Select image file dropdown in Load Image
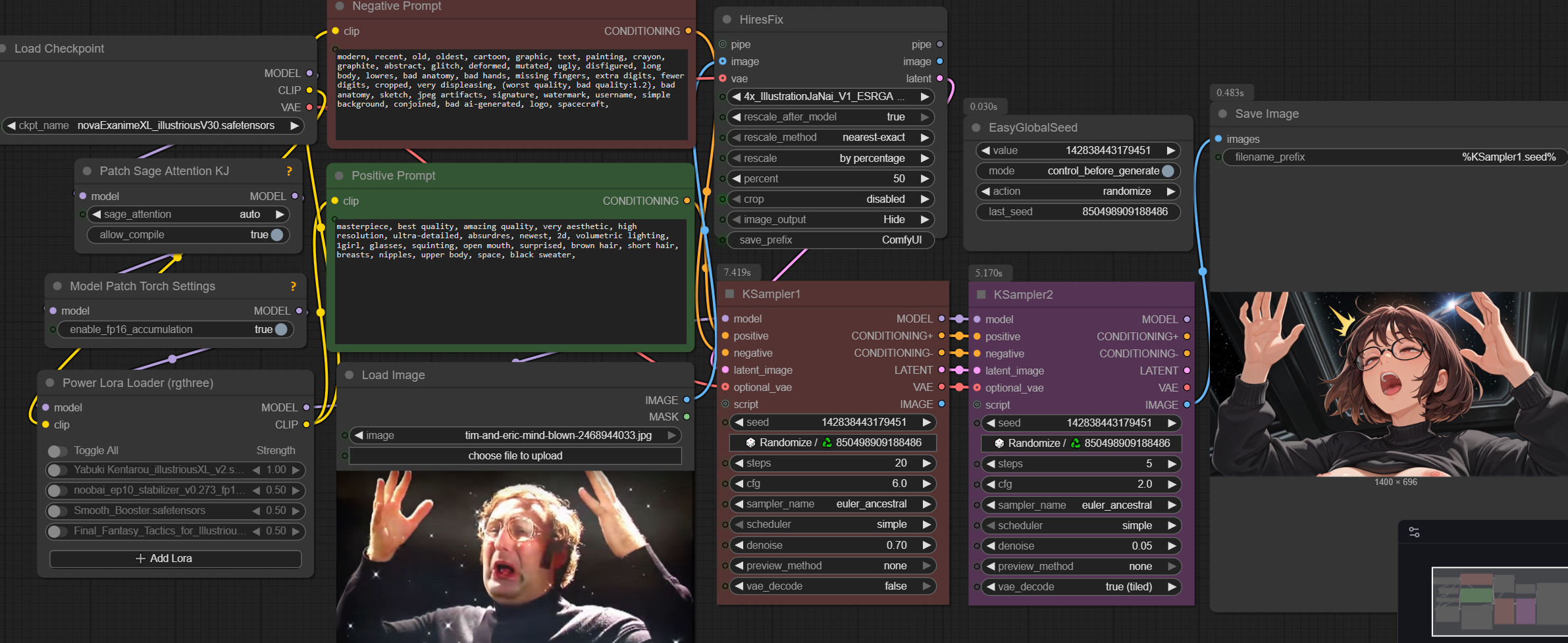This screenshot has width=1568, height=643. [515, 436]
